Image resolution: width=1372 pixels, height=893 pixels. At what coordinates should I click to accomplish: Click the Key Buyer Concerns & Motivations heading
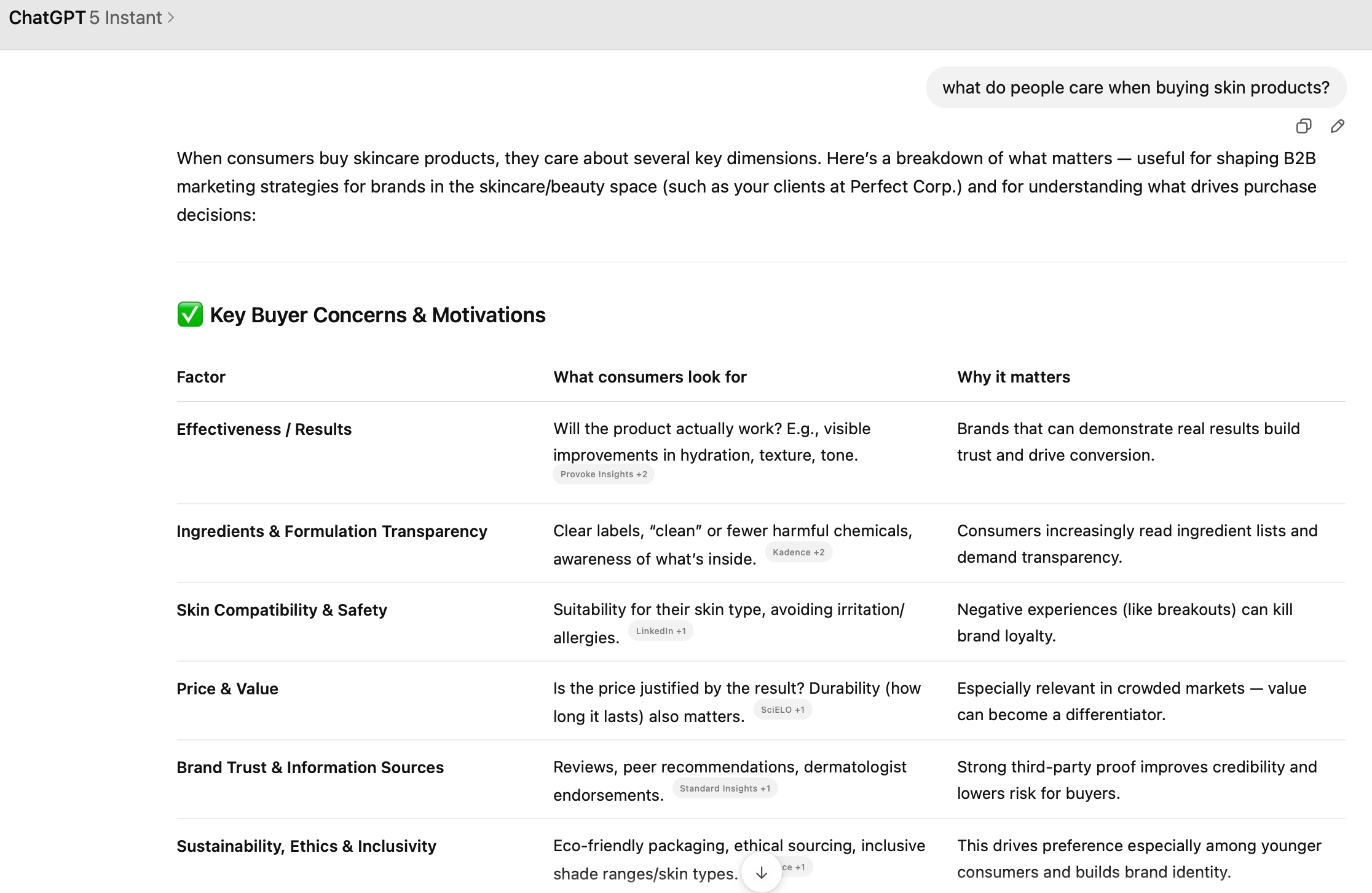tap(377, 315)
